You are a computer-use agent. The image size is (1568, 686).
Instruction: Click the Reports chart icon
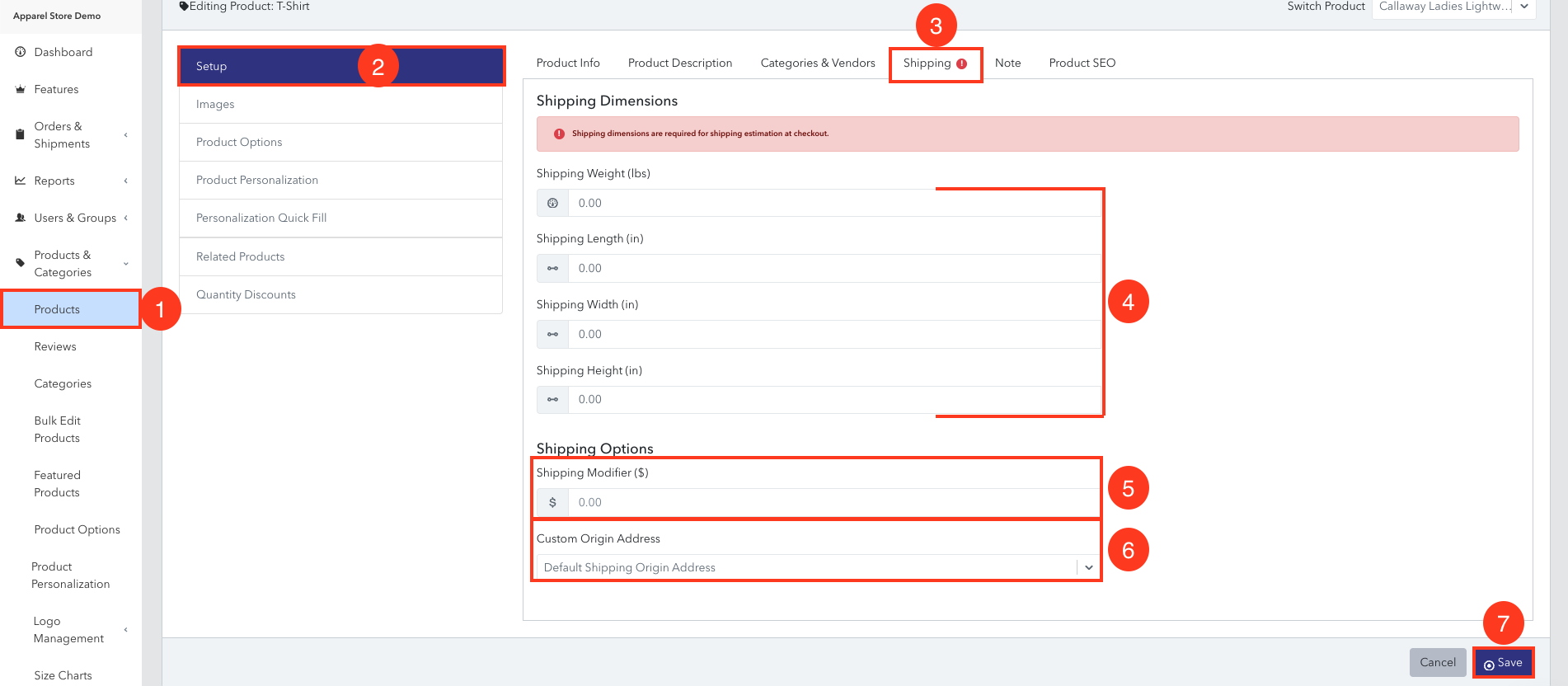[x=21, y=181]
